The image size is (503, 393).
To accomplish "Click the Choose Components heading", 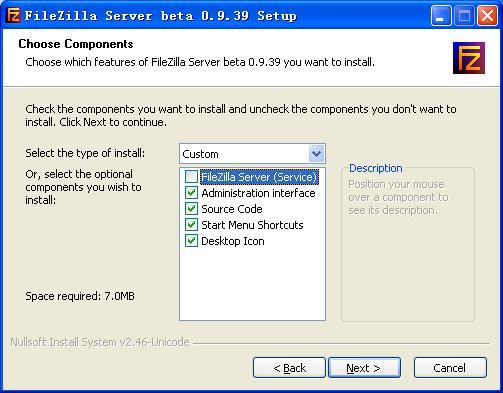I will [76, 44].
